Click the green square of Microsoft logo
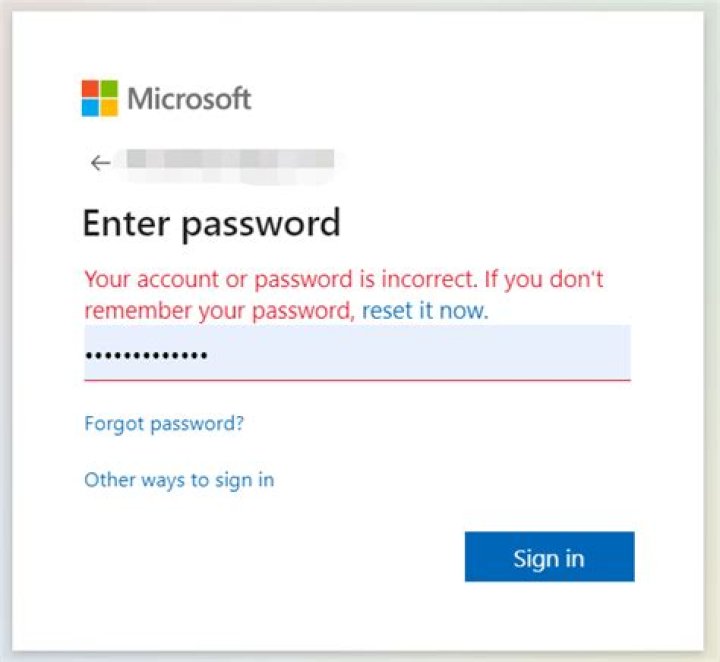The width and height of the screenshot is (720, 662). (109, 89)
